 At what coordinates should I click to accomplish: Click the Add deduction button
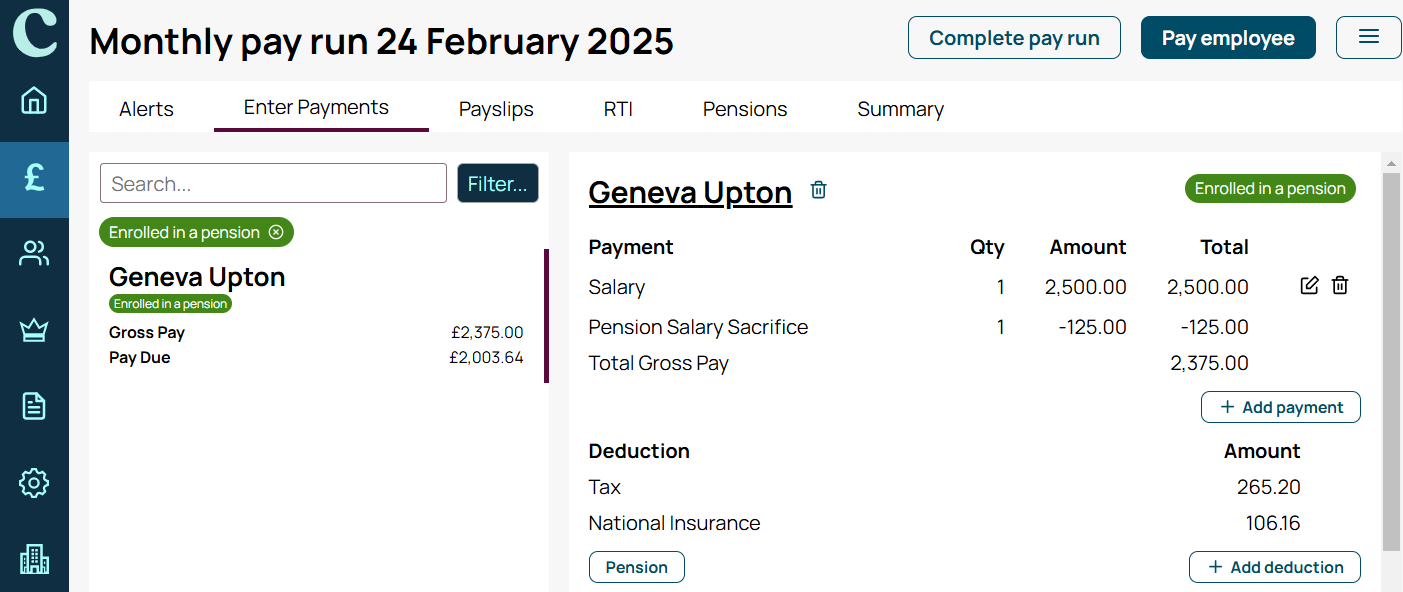(x=1275, y=567)
